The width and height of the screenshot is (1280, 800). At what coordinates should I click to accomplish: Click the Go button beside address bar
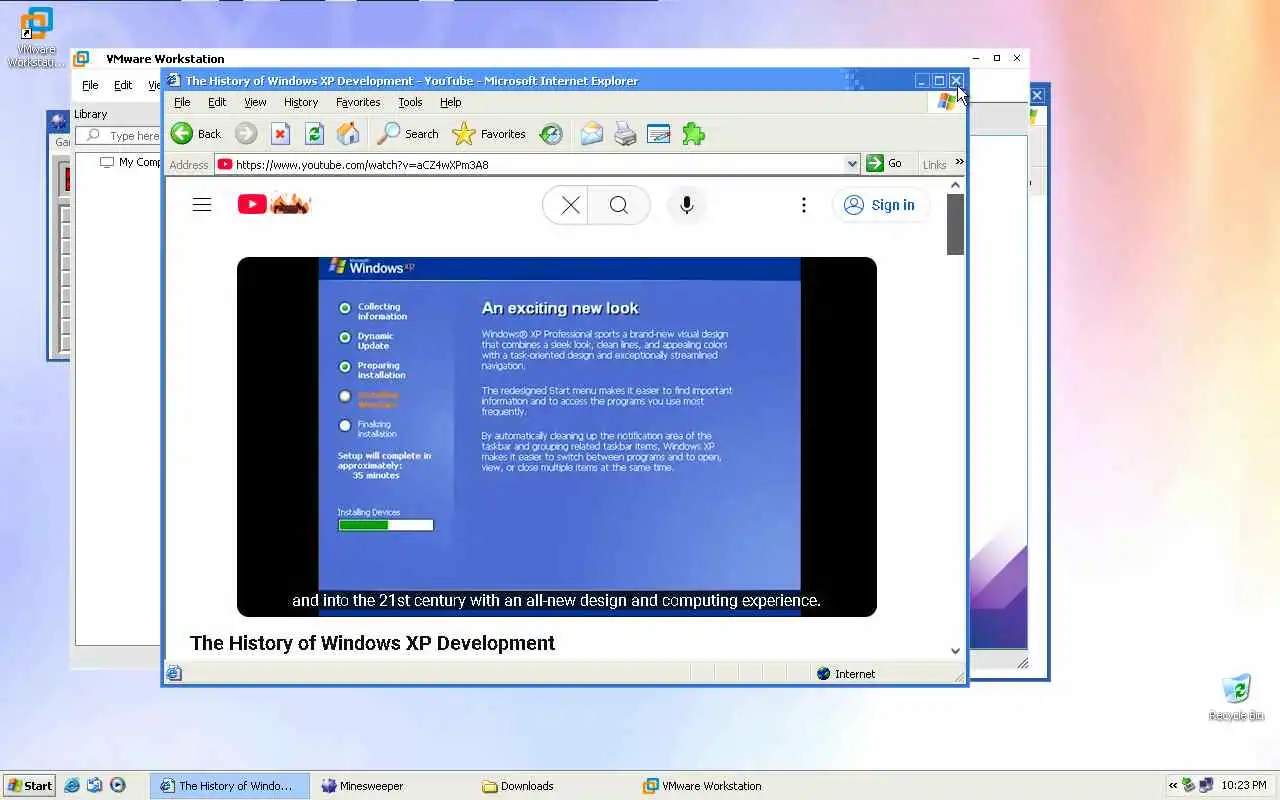coord(885,163)
